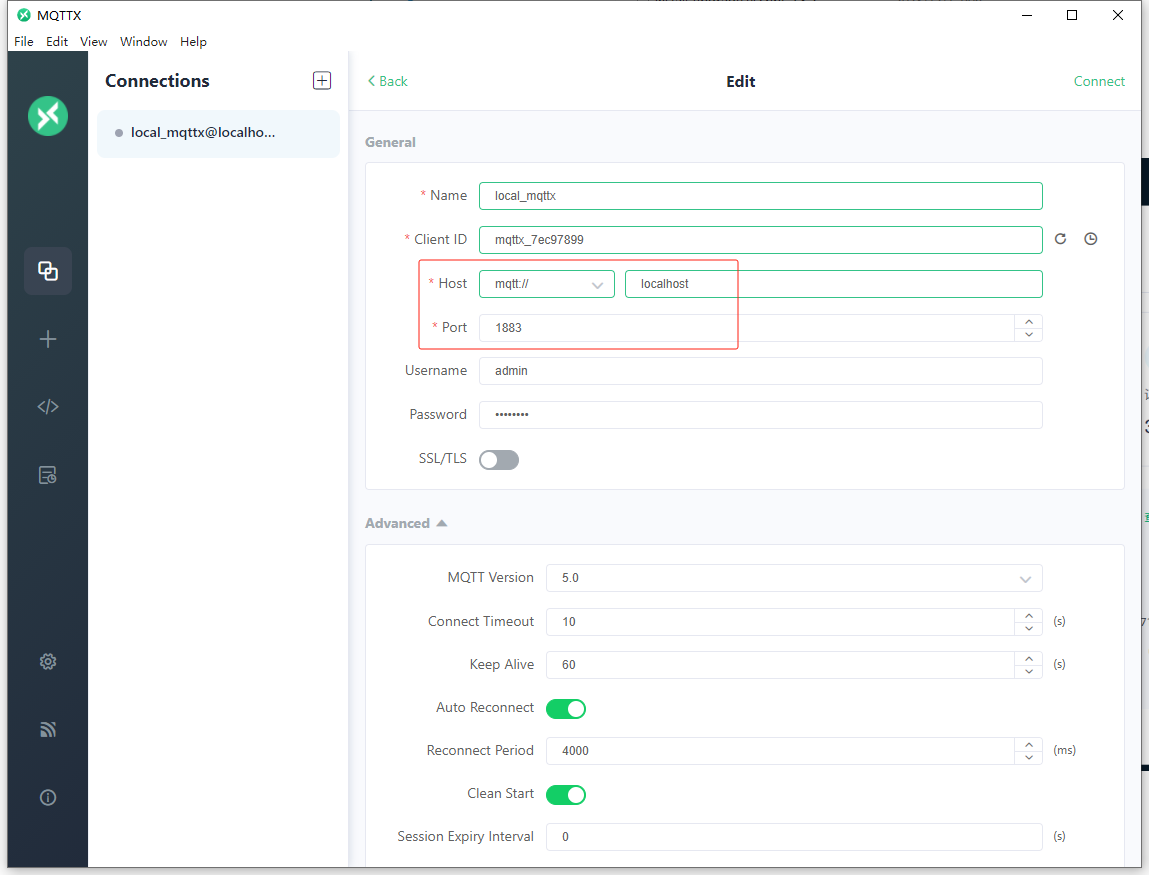
Task: Toggle the SSL/TLS switch
Action: pos(499,460)
